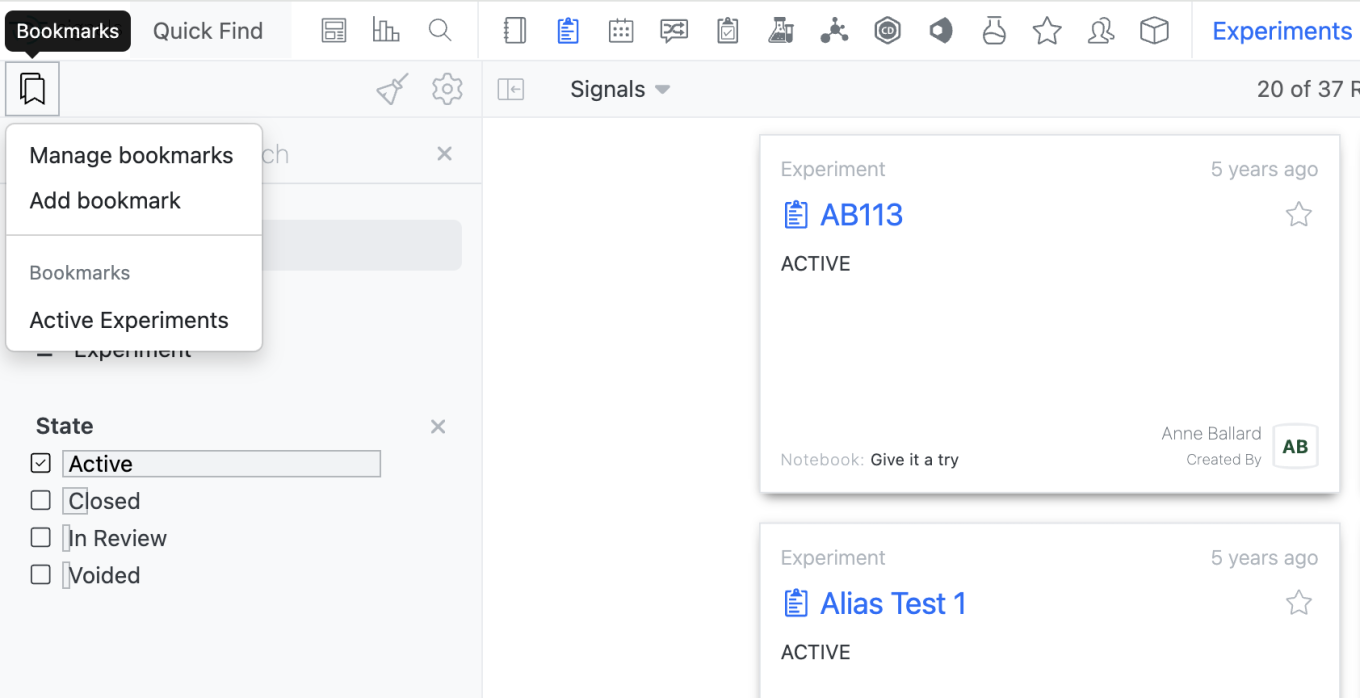Open the Alias Test 1 experiment link
This screenshot has height=698, width=1360.
[893, 603]
